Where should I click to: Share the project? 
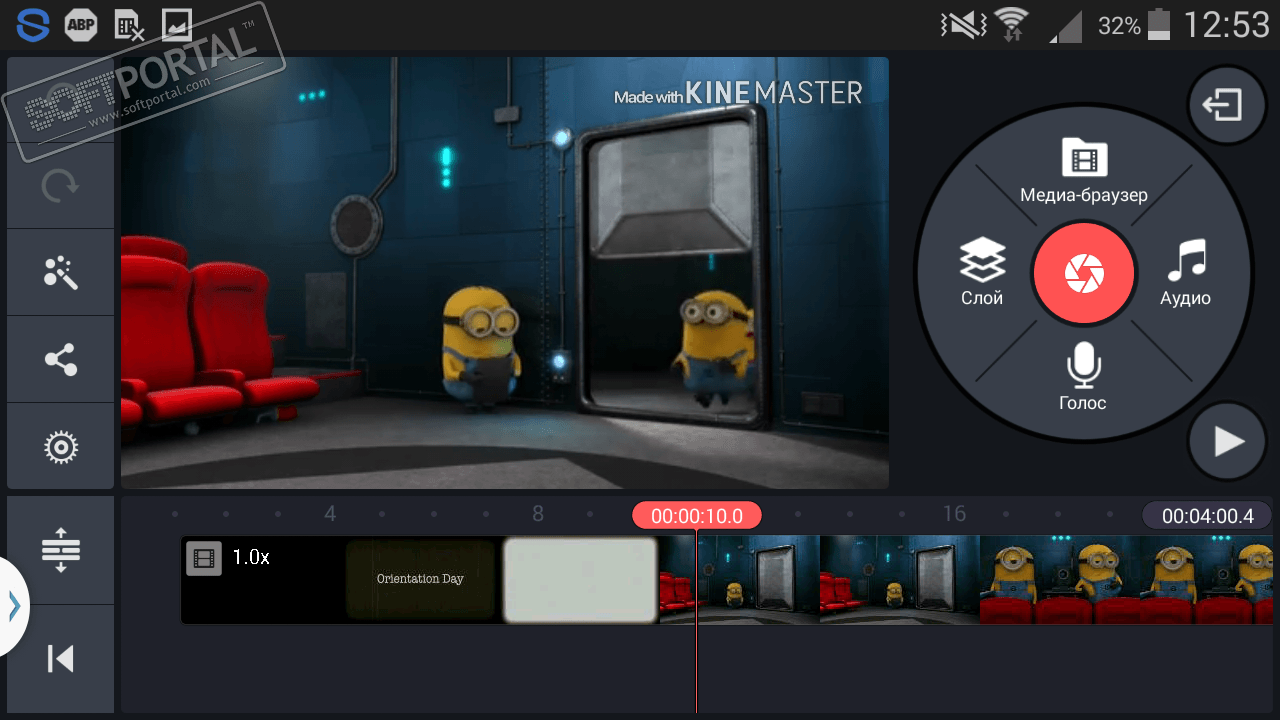pyautogui.click(x=61, y=360)
